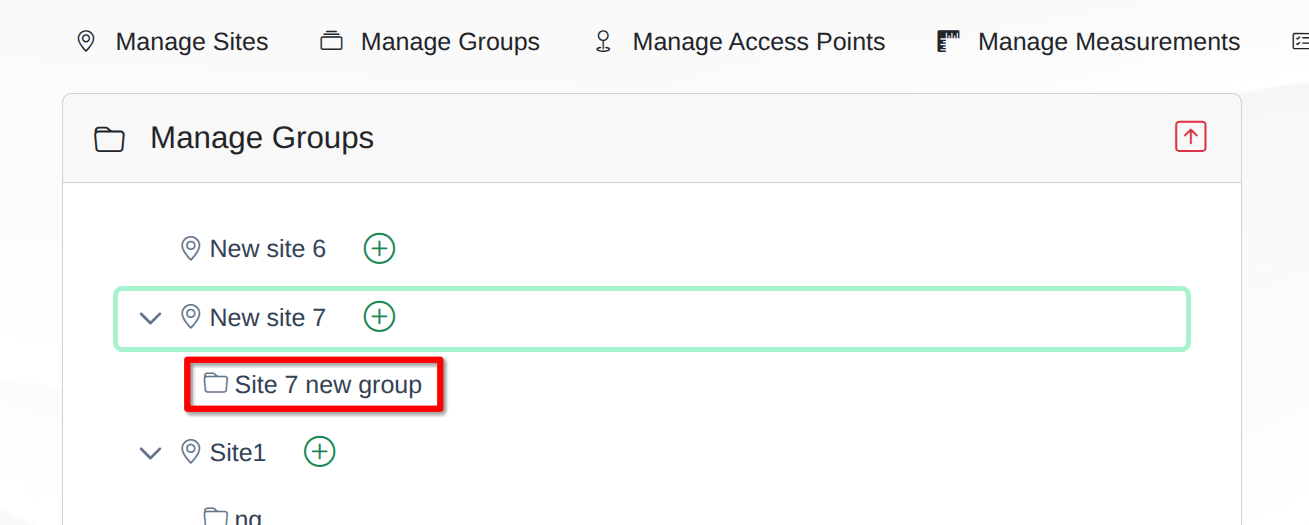Select the Site1 tree entry

237,453
